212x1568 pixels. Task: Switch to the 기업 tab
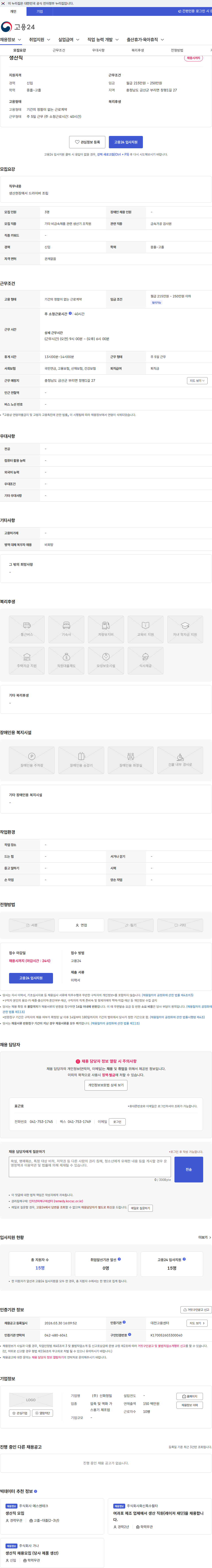tap(40, 11)
